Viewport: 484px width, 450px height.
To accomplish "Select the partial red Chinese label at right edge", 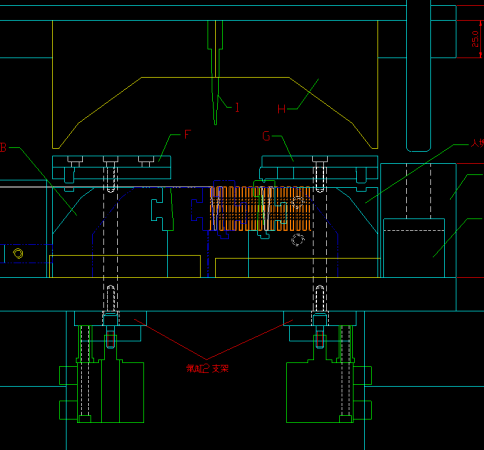I will point(477,144).
